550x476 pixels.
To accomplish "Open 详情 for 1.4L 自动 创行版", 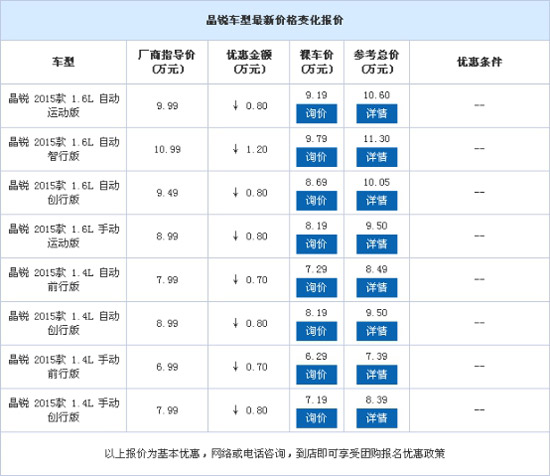I will point(377,331).
